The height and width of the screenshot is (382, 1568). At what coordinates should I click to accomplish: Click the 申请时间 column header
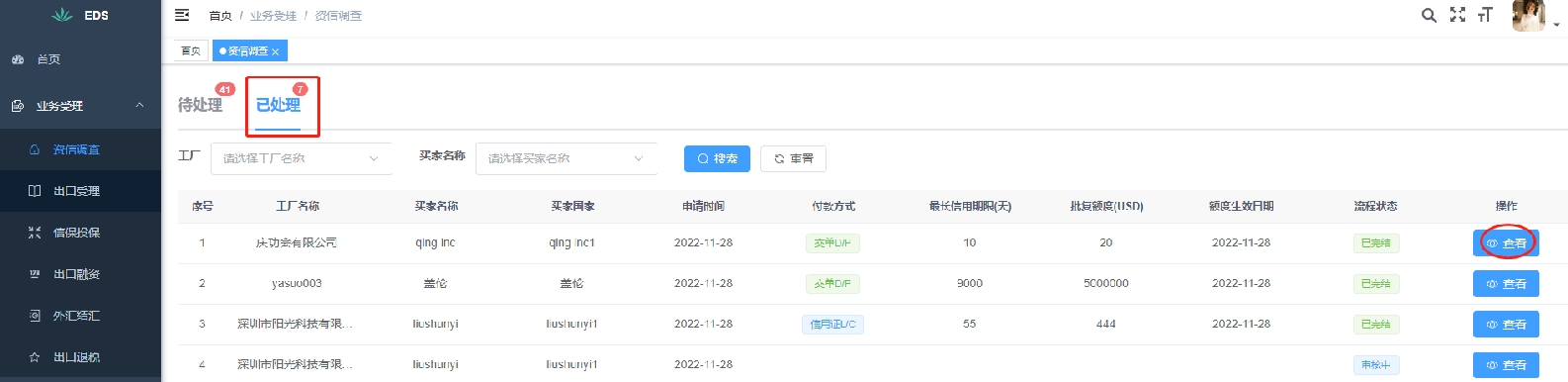[x=703, y=206]
